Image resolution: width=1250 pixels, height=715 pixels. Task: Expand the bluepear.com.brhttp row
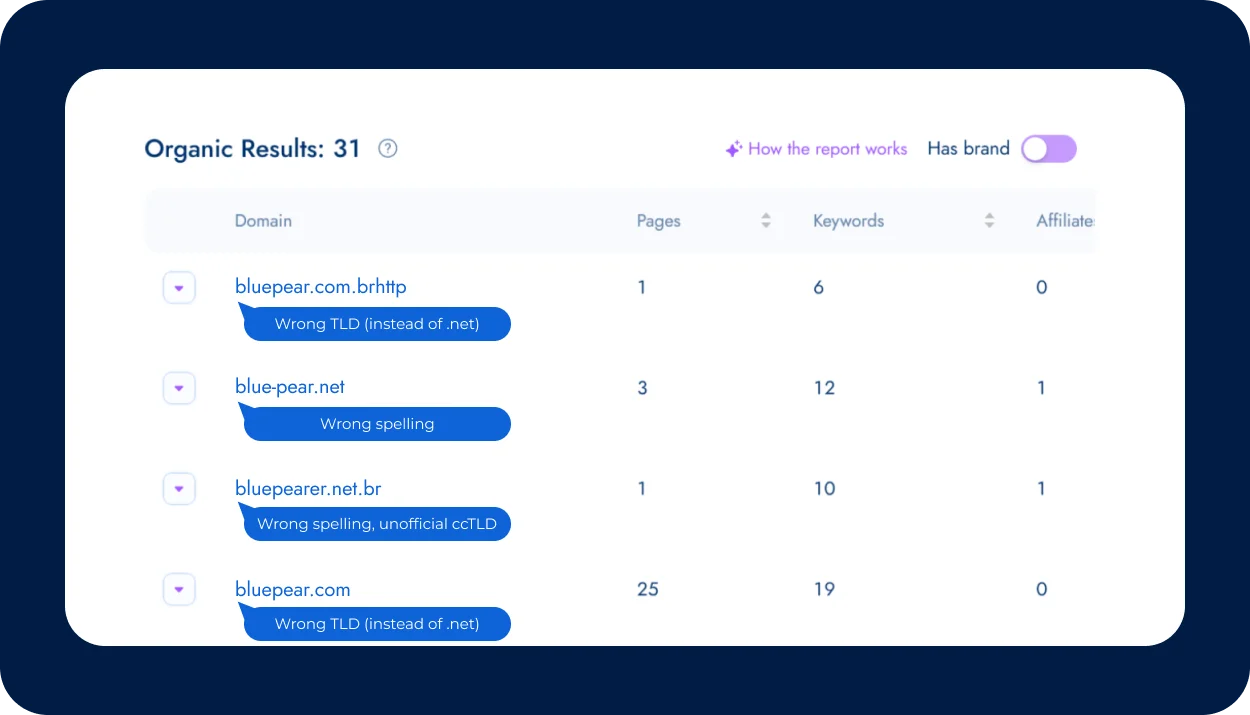179,288
